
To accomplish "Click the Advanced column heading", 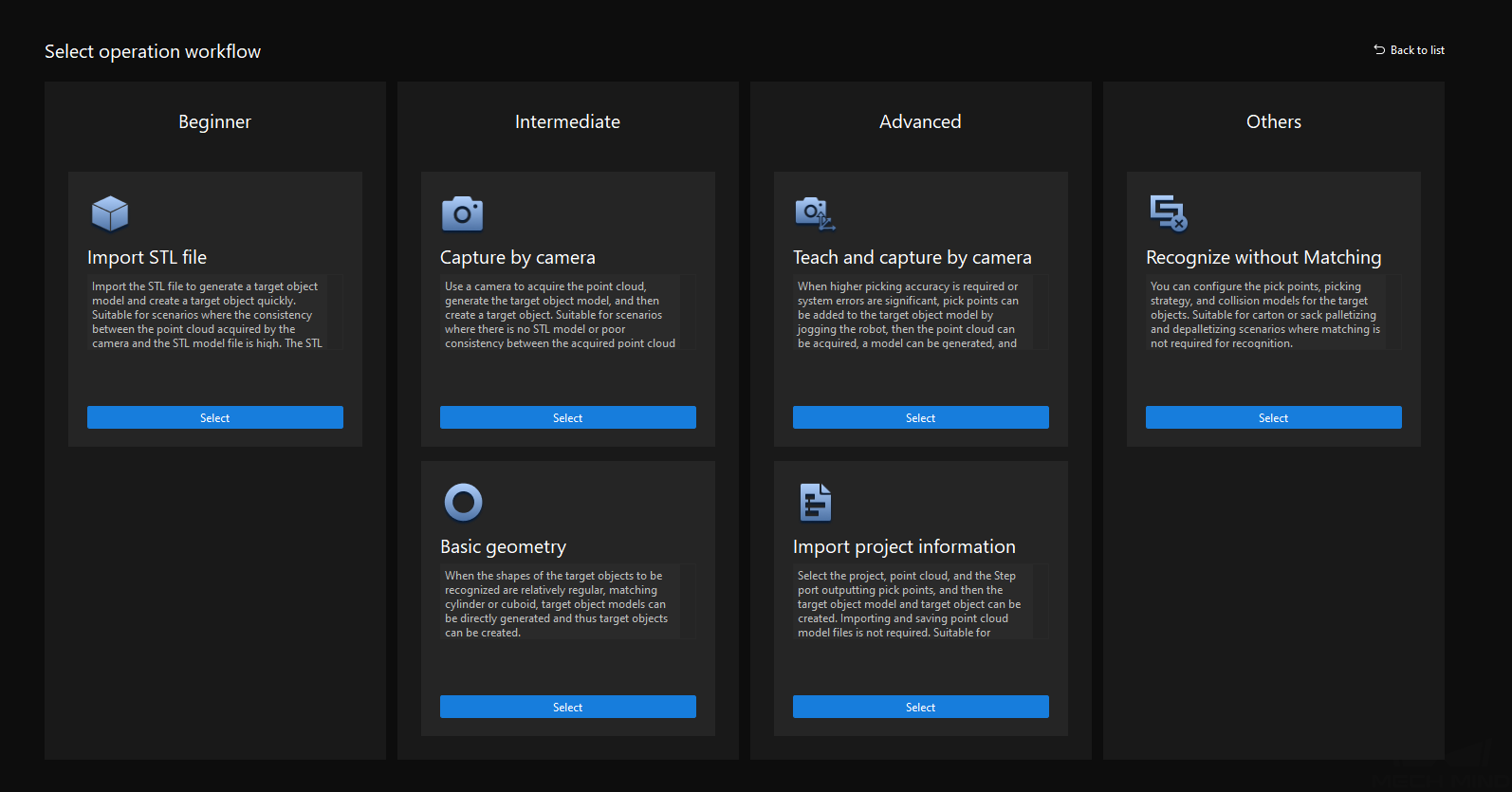I will pyautogui.click(x=920, y=121).
